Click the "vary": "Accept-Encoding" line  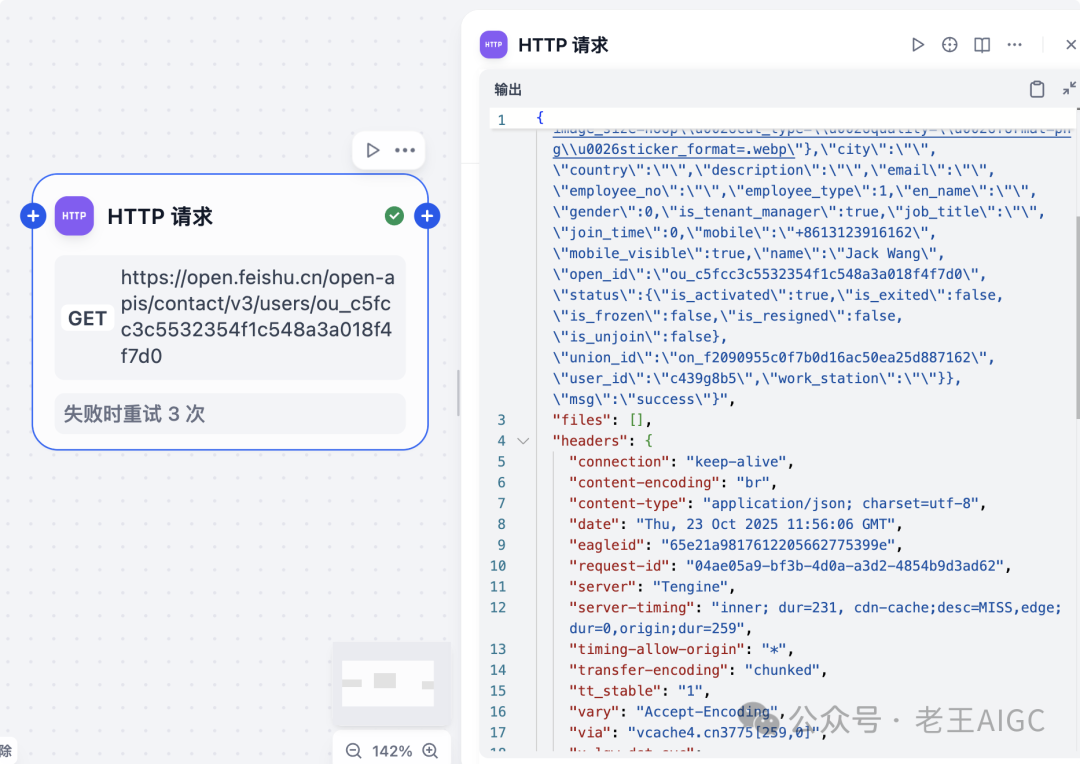pos(677,712)
